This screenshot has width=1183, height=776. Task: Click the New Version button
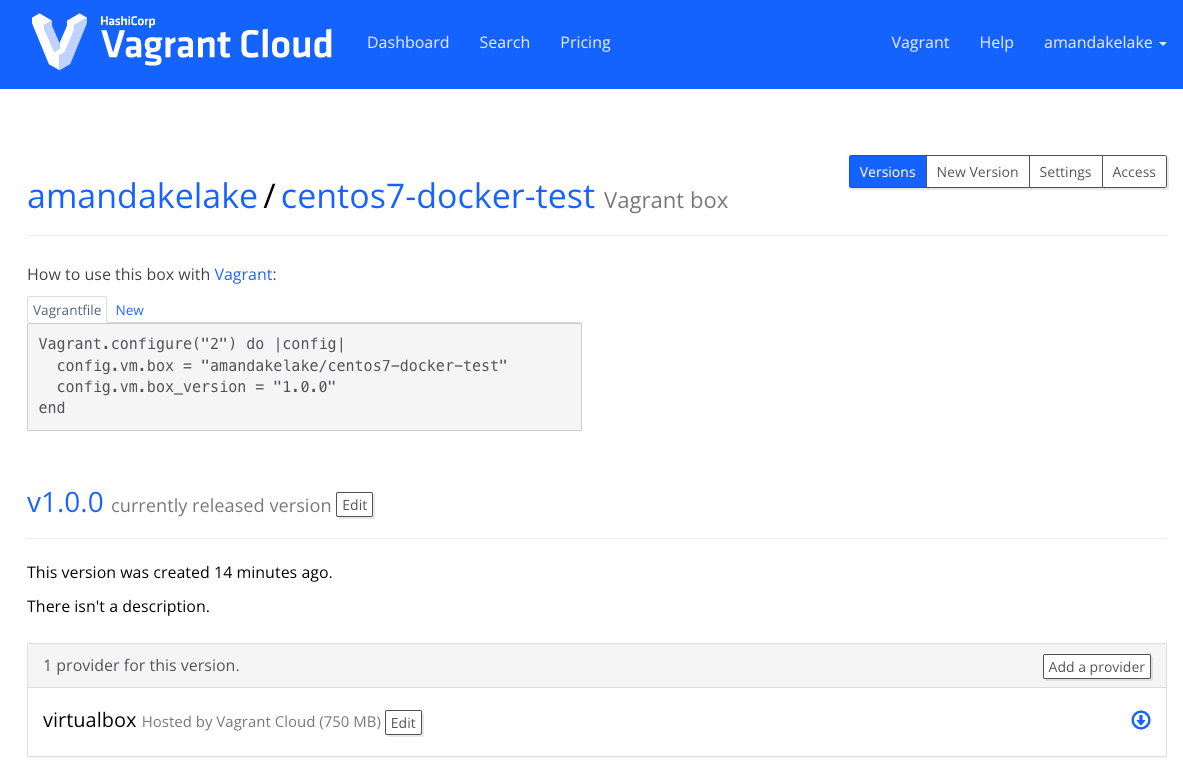(x=977, y=172)
